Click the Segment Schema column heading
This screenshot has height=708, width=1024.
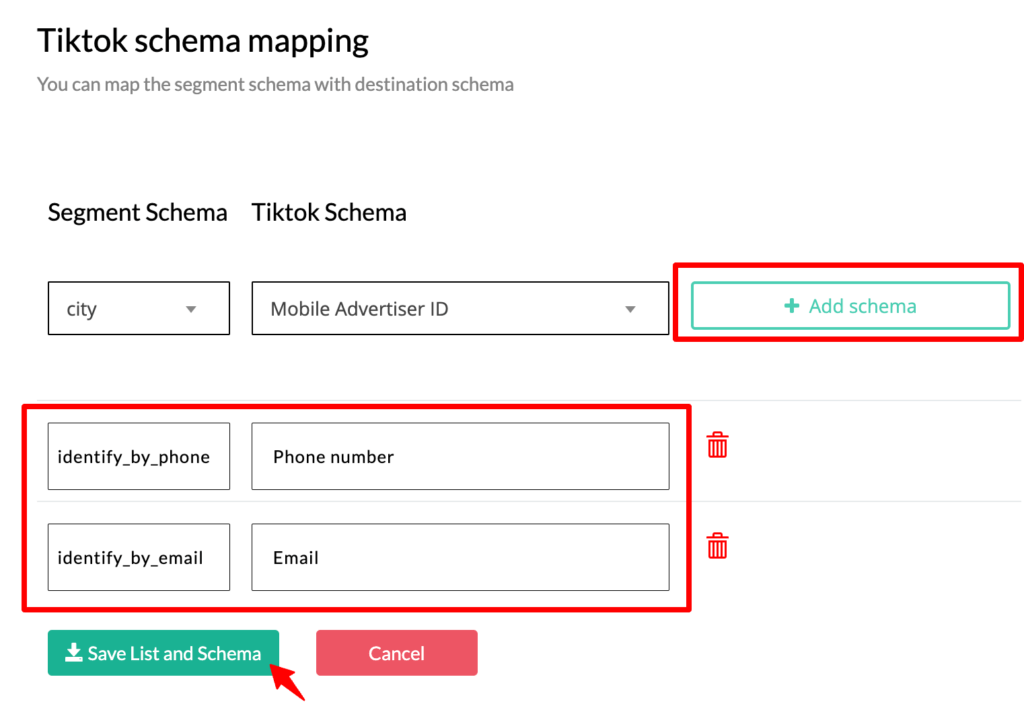(x=137, y=212)
